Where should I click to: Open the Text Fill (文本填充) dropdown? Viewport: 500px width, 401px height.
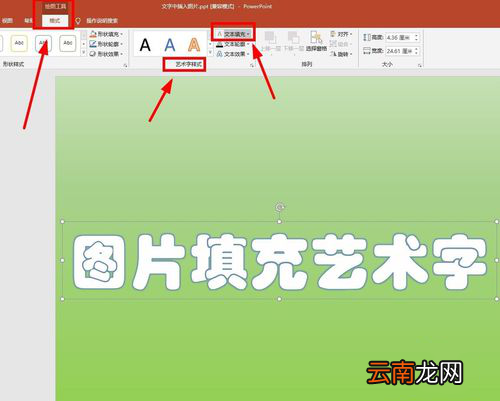(234, 34)
